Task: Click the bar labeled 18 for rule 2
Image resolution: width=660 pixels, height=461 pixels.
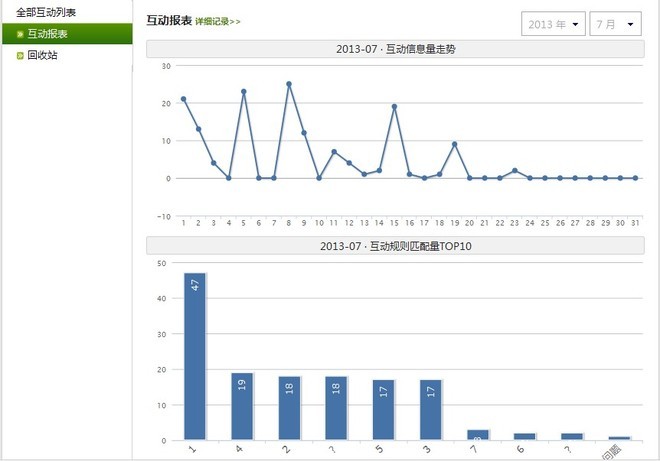Action: point(290,408)
